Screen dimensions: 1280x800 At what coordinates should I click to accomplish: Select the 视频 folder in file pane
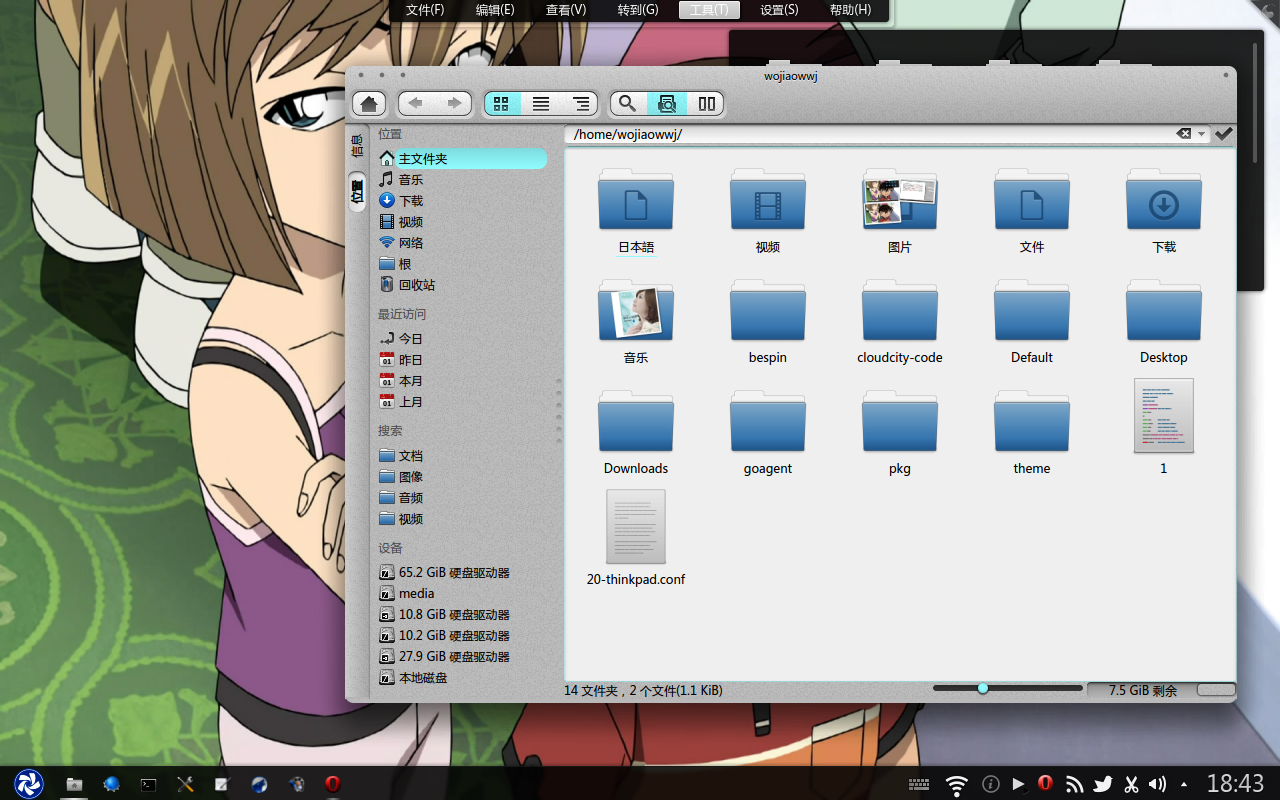pos(768,200)
